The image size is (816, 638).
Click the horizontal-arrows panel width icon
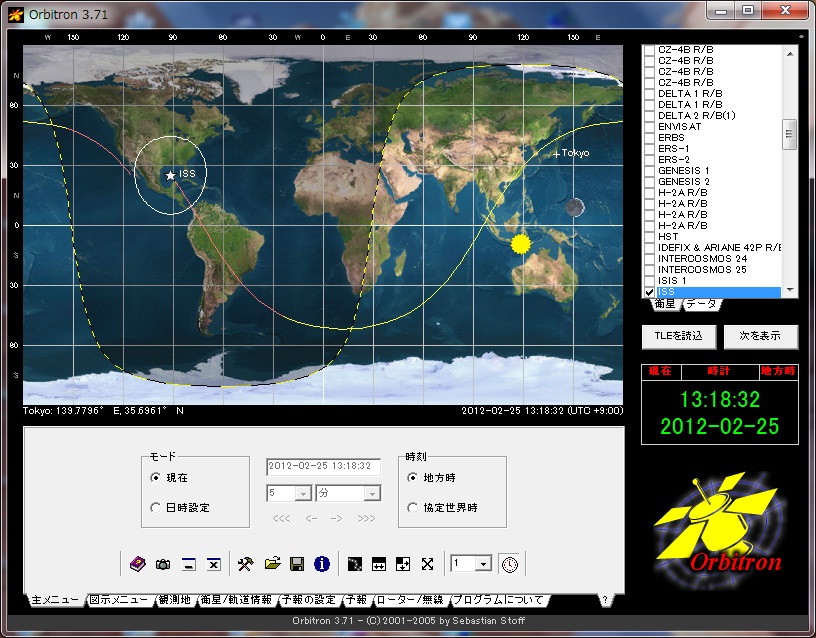pos(379,564)
